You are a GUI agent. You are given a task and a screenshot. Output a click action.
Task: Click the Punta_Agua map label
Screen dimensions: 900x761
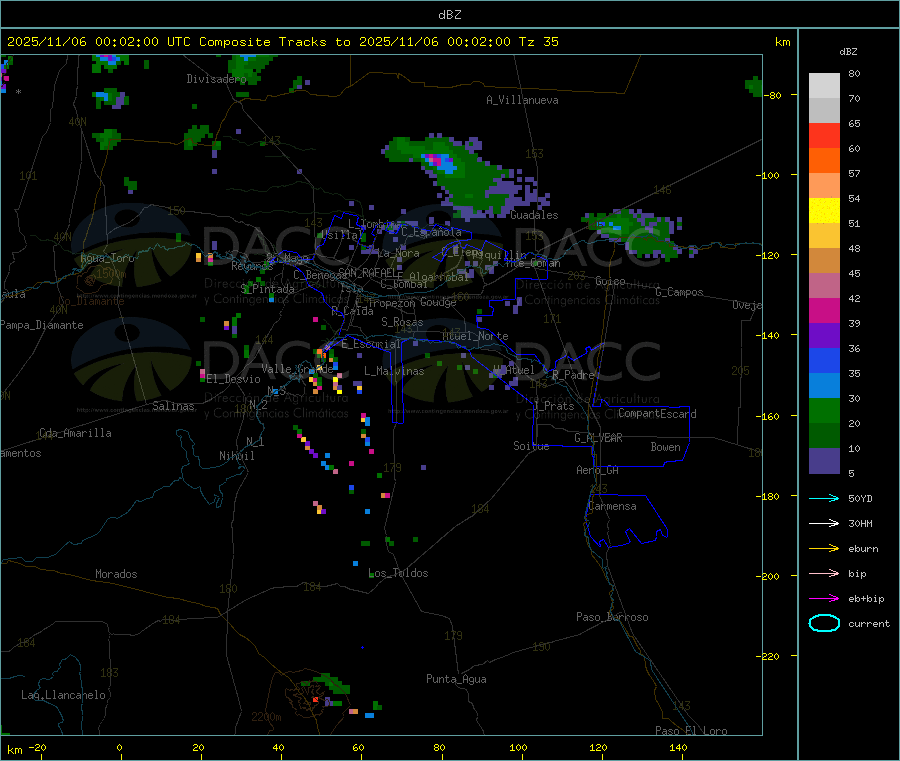pyautogui.click(x=456, y=679)
